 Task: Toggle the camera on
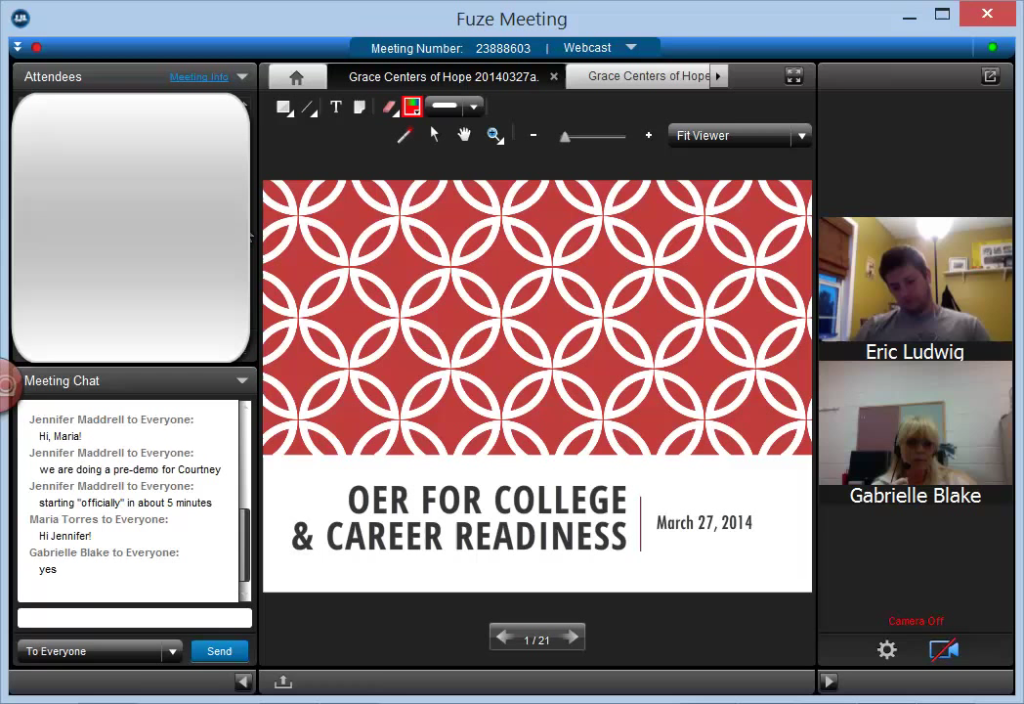pyautogui.click(x=943, y=650)
